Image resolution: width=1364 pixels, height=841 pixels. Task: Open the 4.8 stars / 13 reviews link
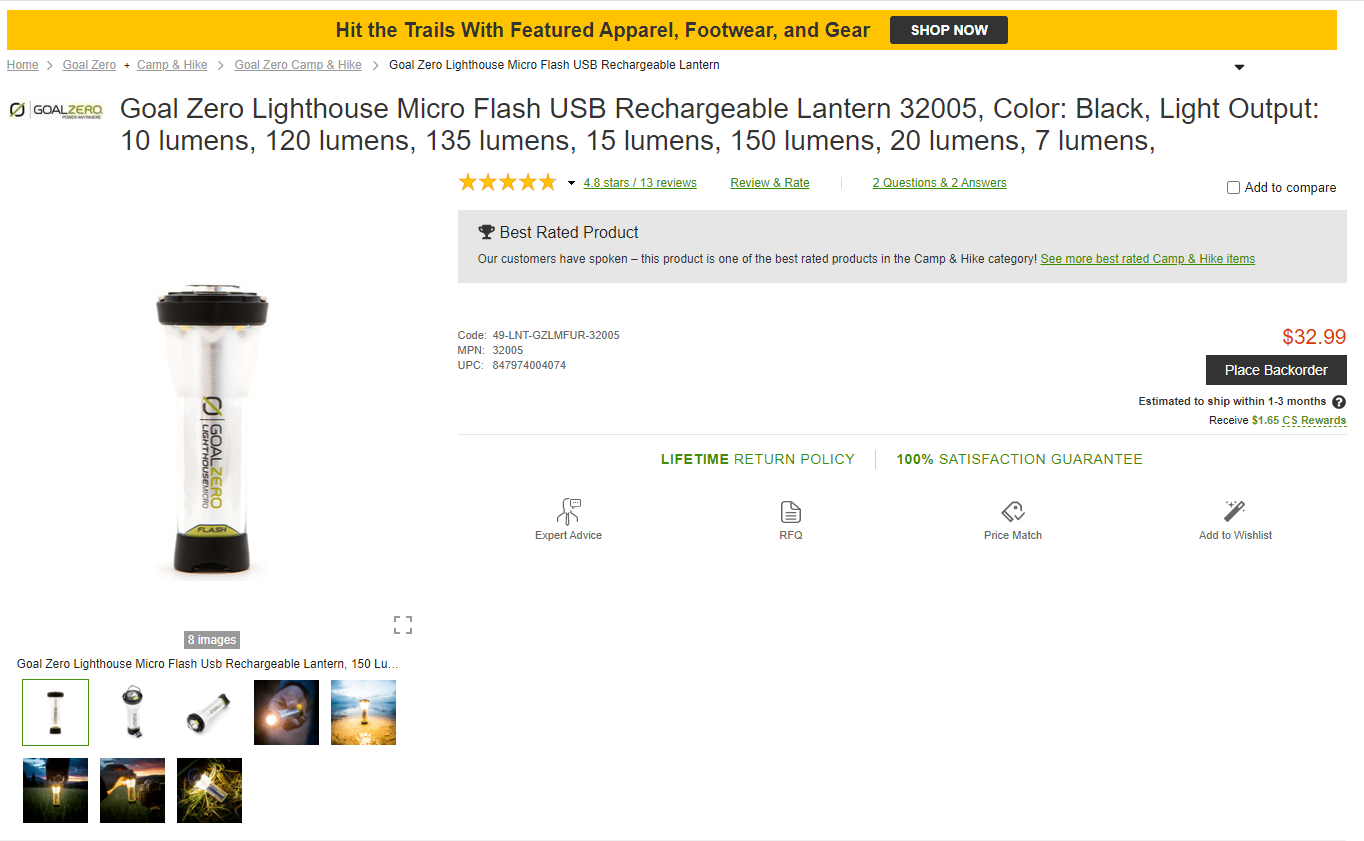(640, 183)
